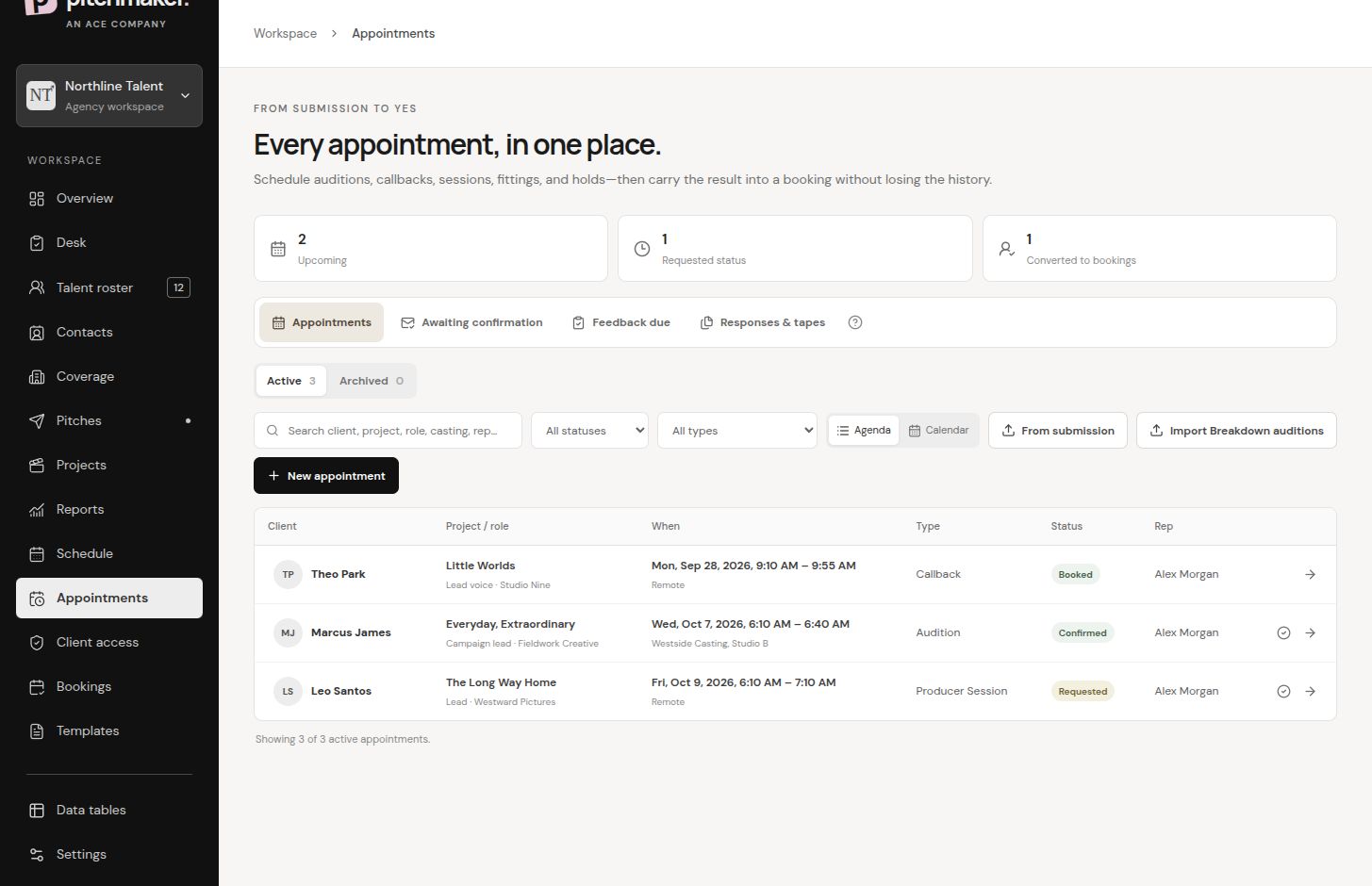
Task: Click the checkmark circle icon for Marcus James
Action: [x=1283, y=632]
